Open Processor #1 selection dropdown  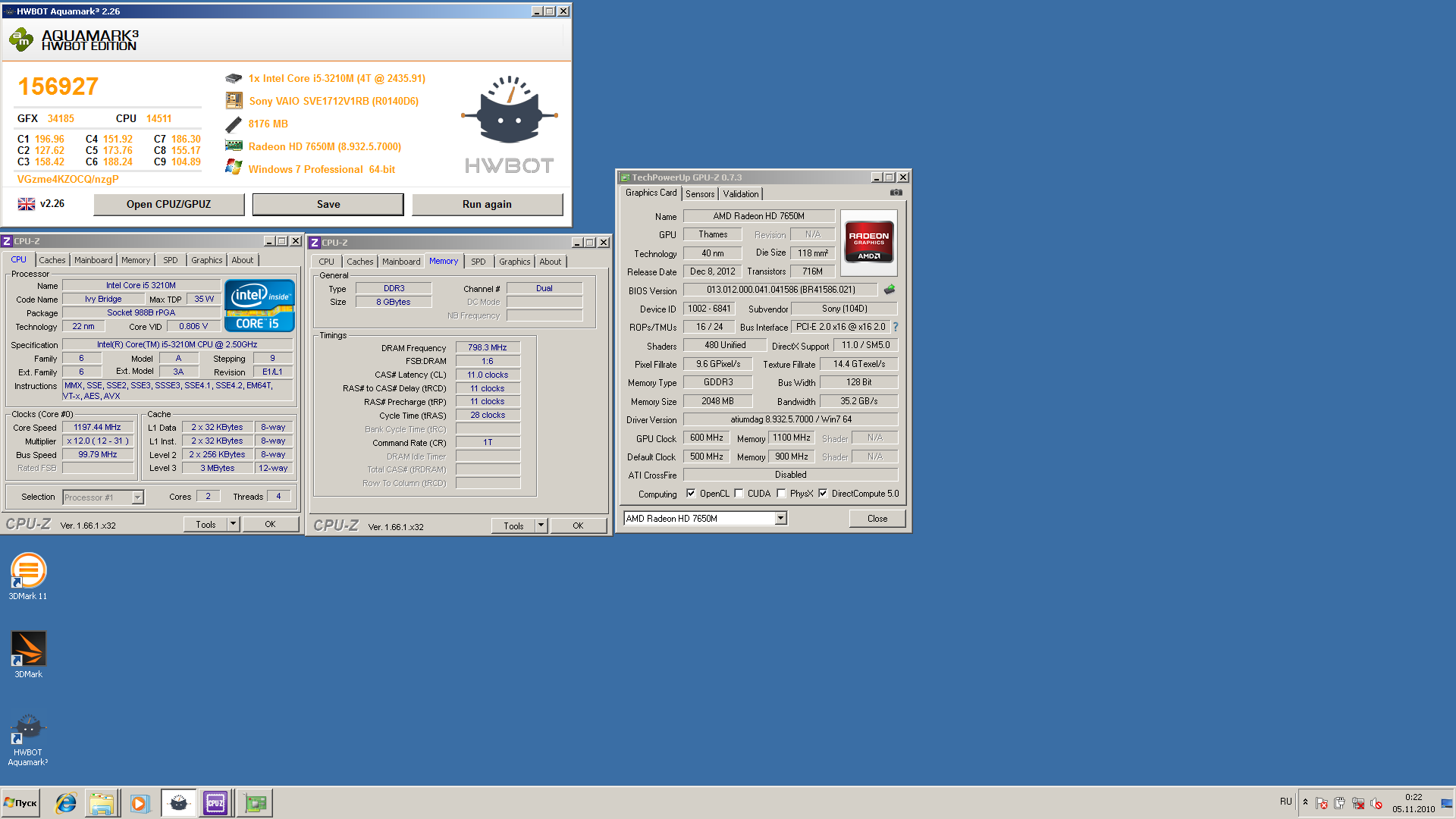[x=103, y=497]
